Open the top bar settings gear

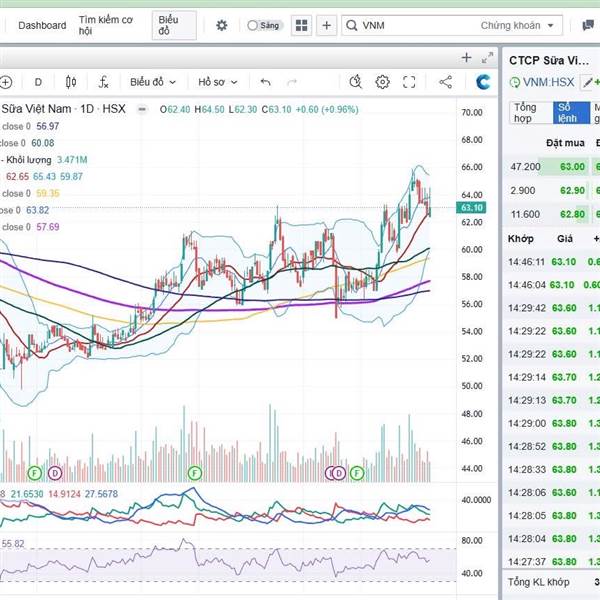click(222, 26)
